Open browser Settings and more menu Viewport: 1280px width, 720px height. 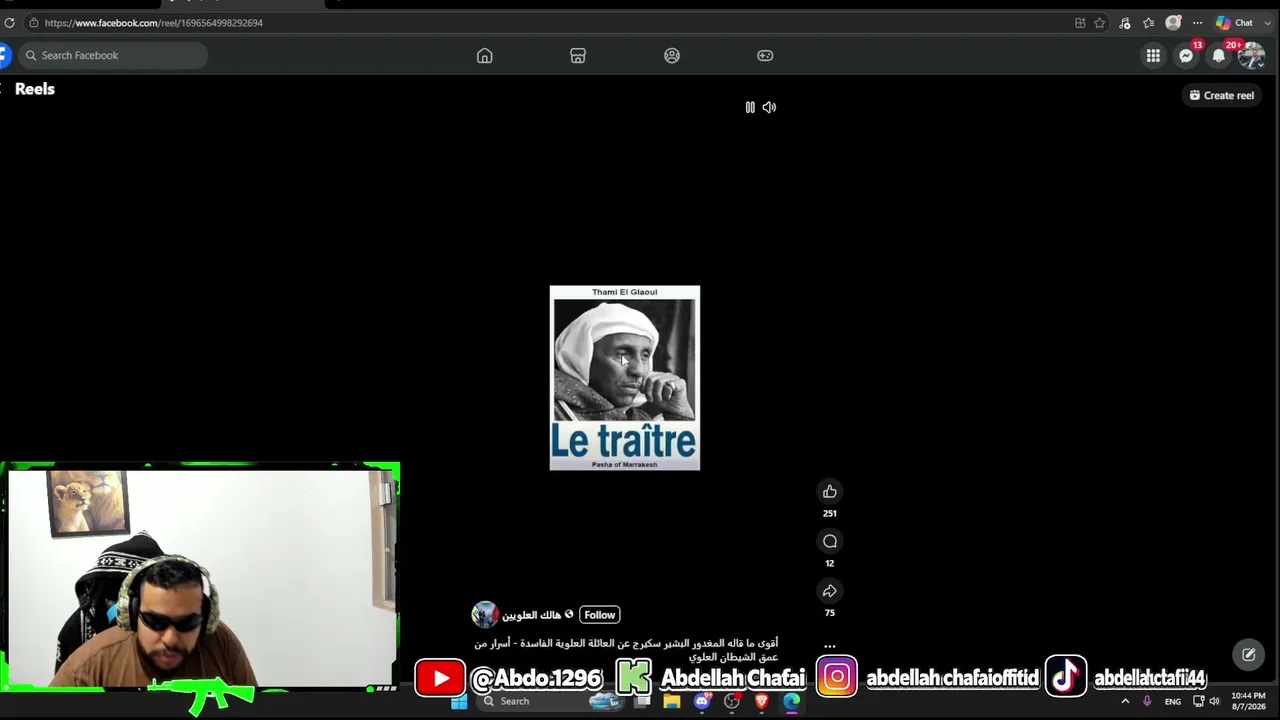(x=1197, y=23)
